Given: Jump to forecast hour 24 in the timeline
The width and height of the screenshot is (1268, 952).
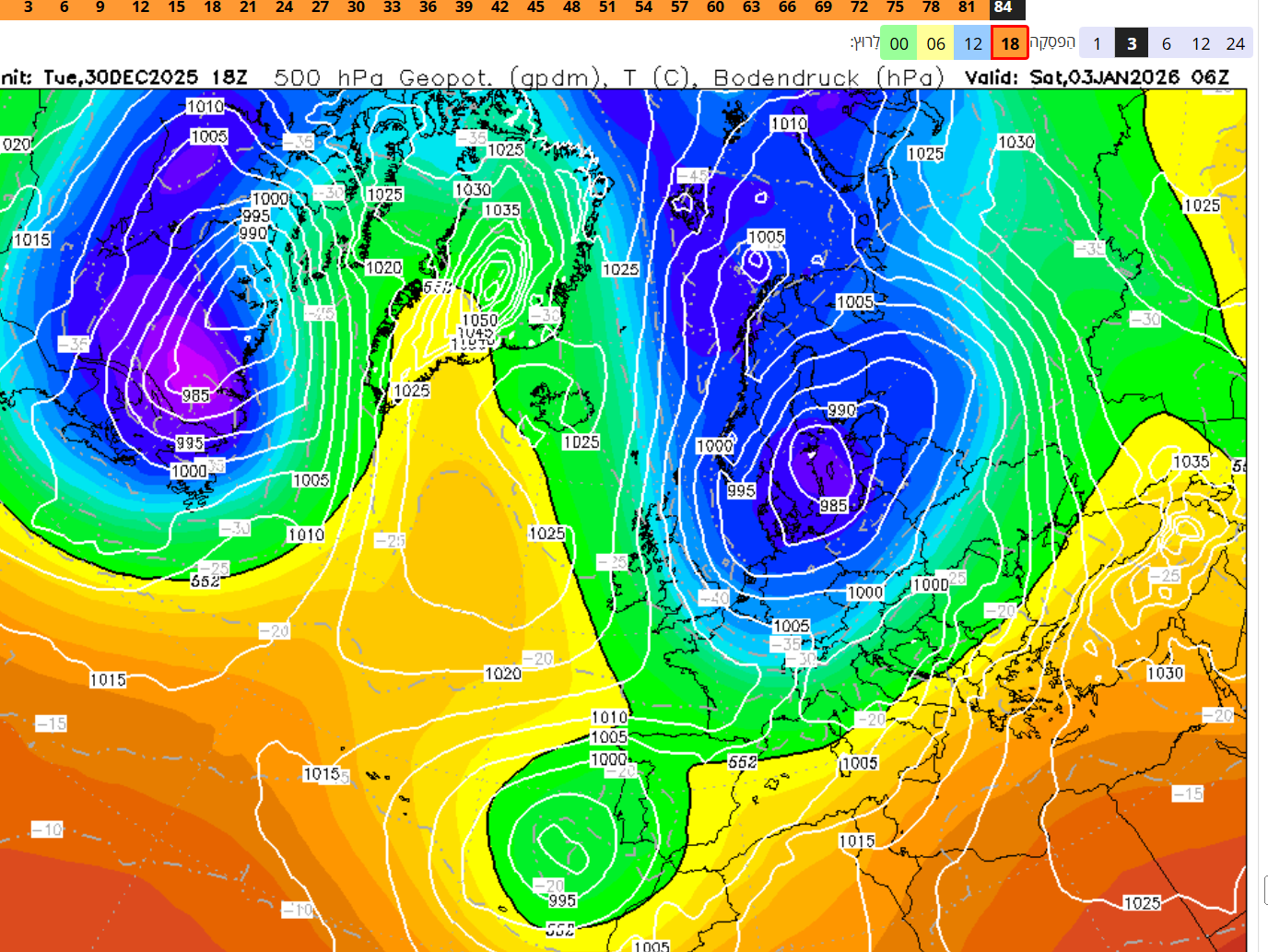Looking at the screenshot, I should coord(284,7).
